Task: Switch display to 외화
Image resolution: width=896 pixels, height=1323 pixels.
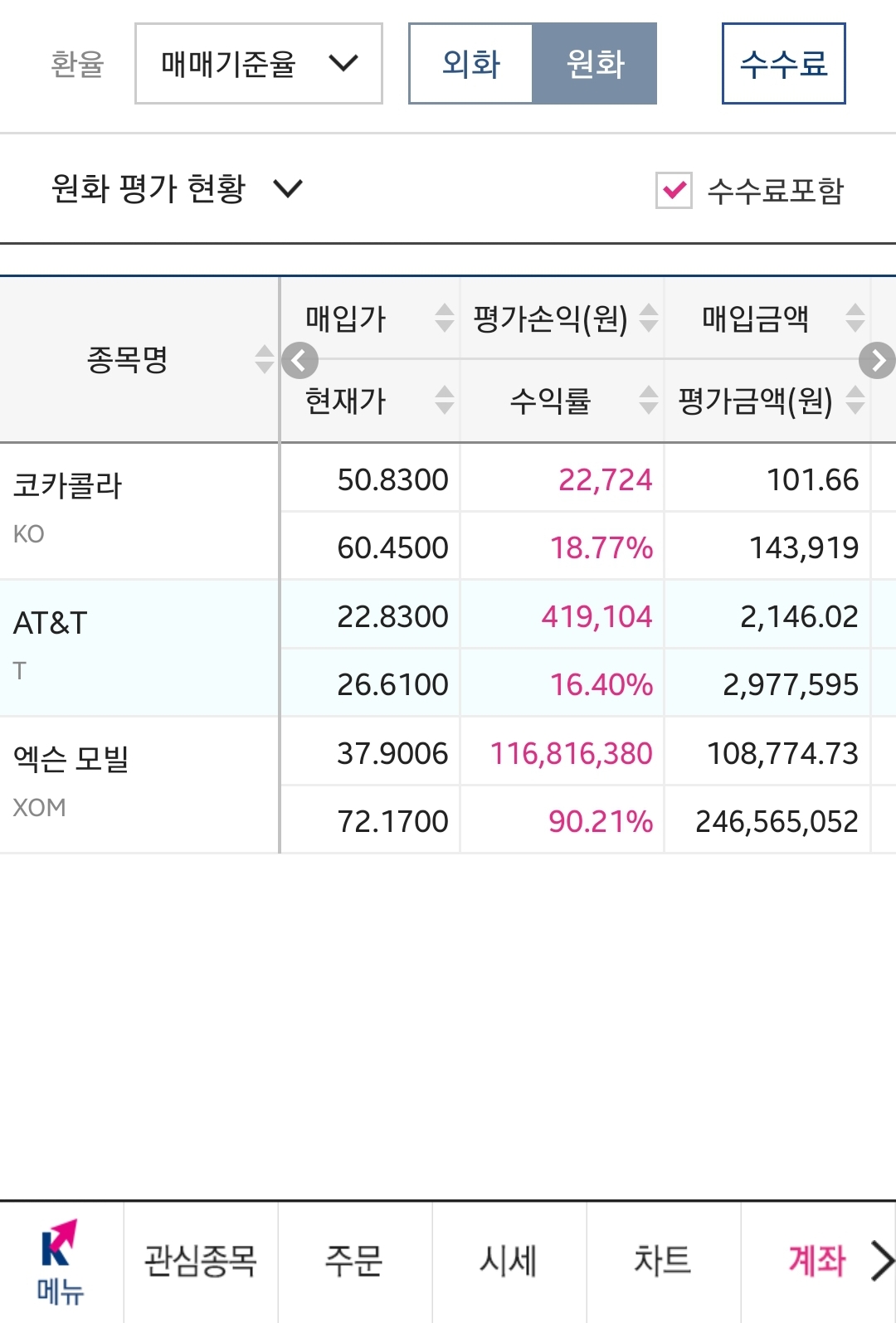Action: [x=470, y=64]
